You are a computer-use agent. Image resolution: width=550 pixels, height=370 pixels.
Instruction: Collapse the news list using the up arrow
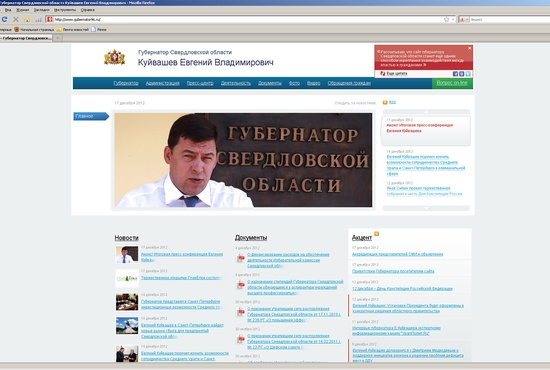tap(426, 112)
